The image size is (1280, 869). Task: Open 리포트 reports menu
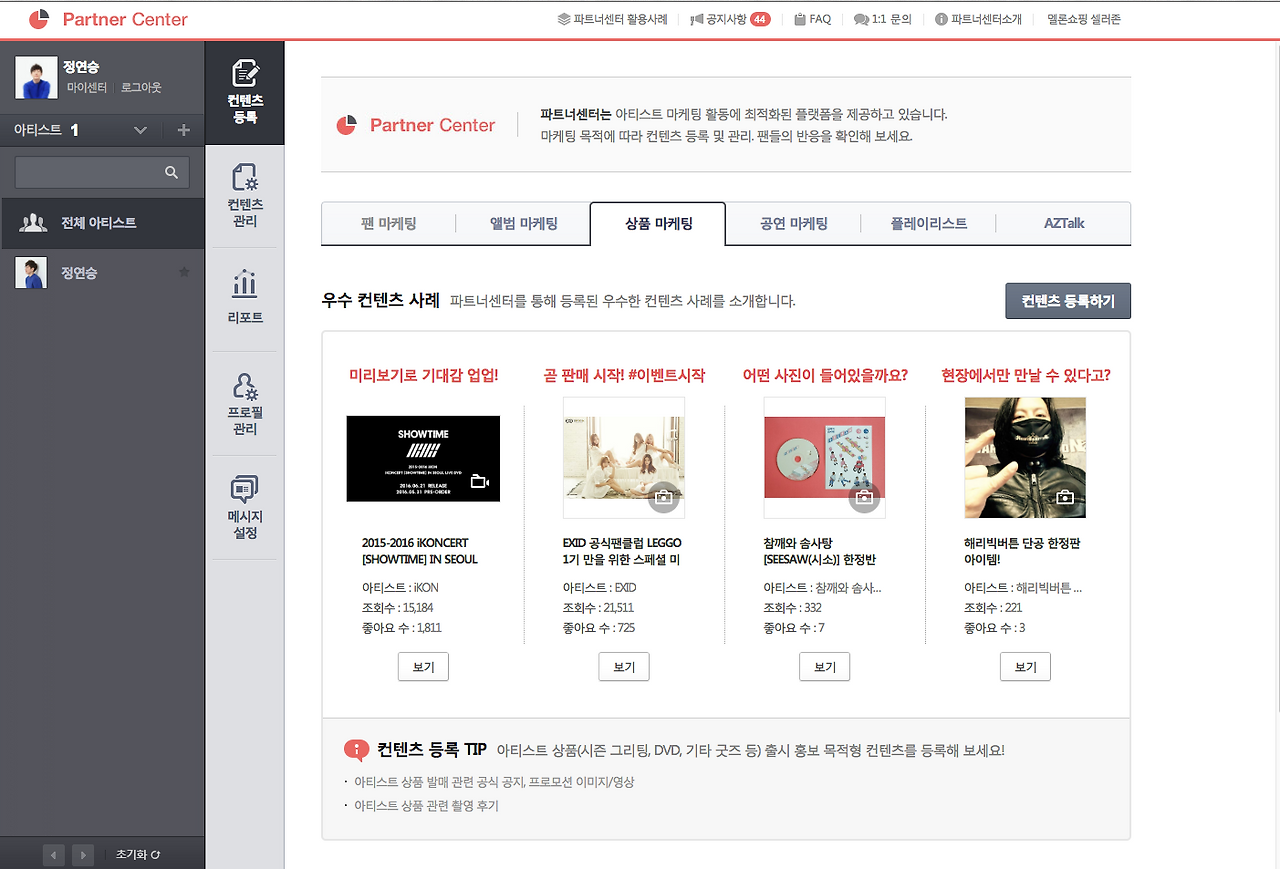(245, 299)
